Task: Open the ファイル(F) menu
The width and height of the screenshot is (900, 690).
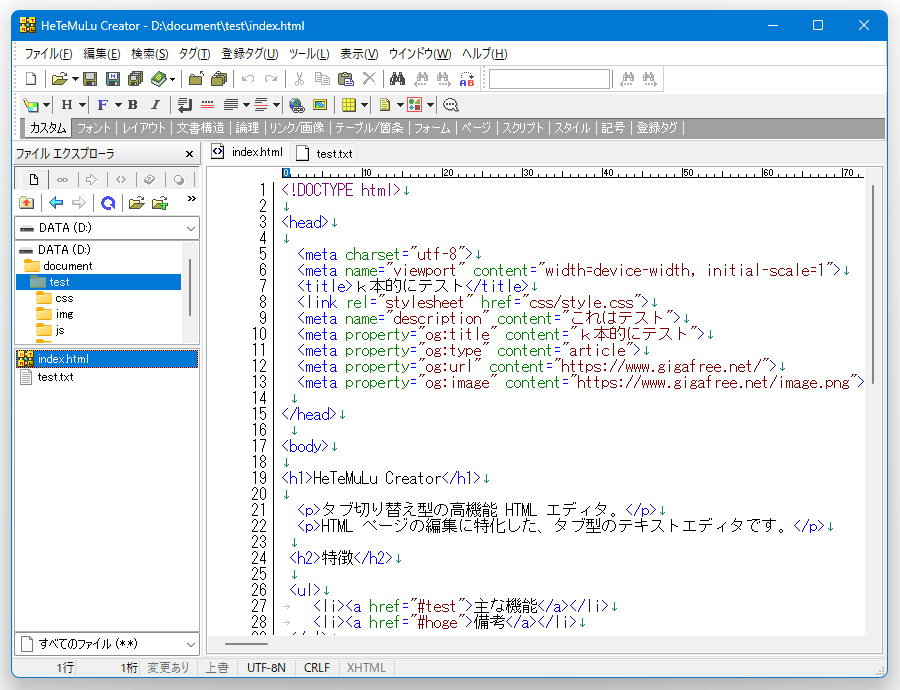Action: tap(48, 54)
